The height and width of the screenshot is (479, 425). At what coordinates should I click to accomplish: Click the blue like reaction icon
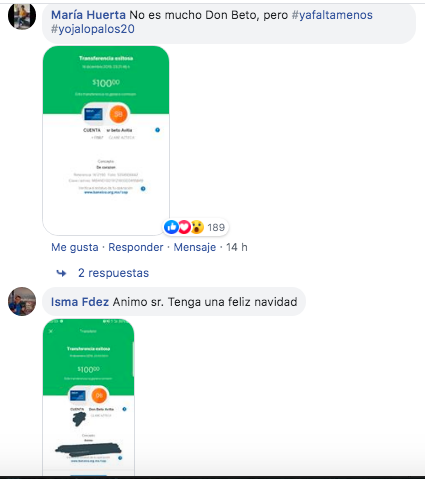click(172, 227)
